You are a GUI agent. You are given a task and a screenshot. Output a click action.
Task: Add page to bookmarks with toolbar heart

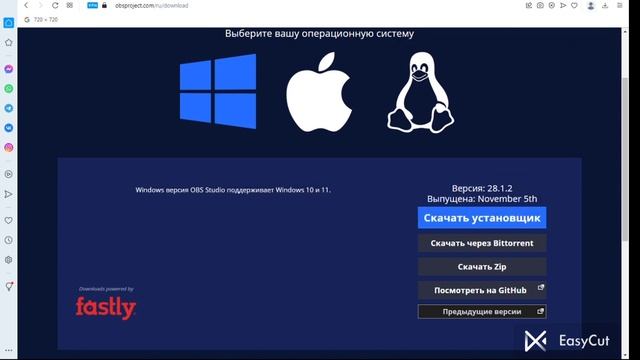(574, 5)
